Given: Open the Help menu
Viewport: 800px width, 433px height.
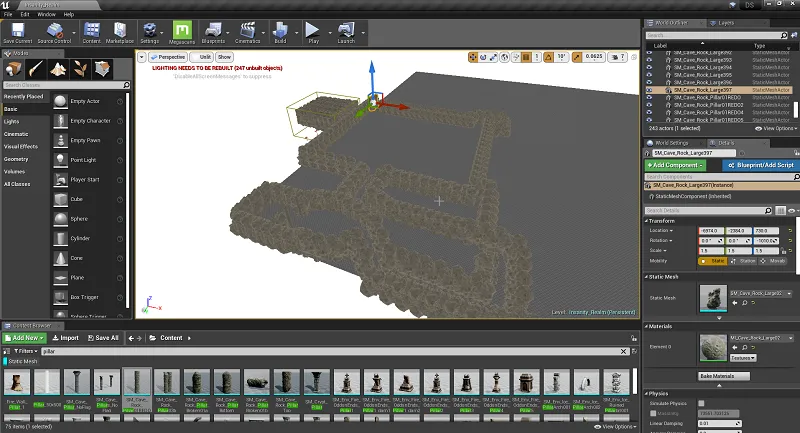Looking at the screenshot, I should click(69, 14).
